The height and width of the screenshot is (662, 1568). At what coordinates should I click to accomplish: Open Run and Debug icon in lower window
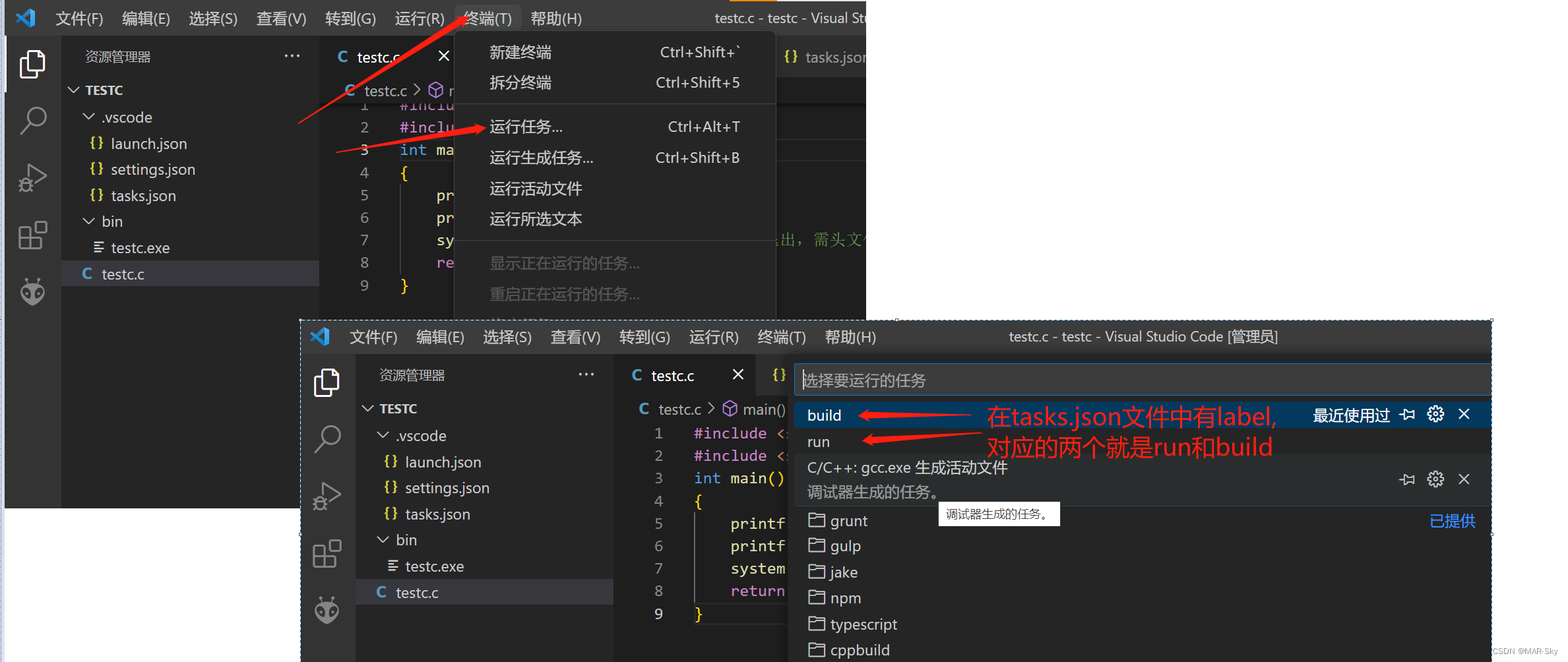(327, 496)
